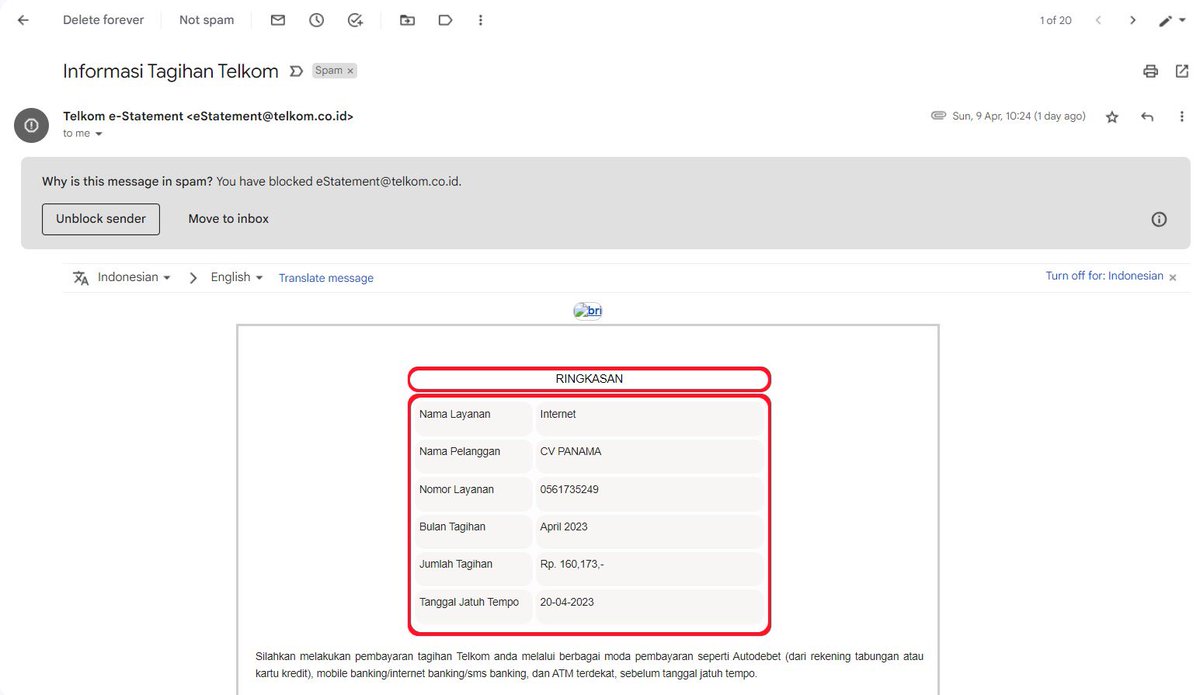
Task: Open the Labels tag icon
Action: pos(445,20)
